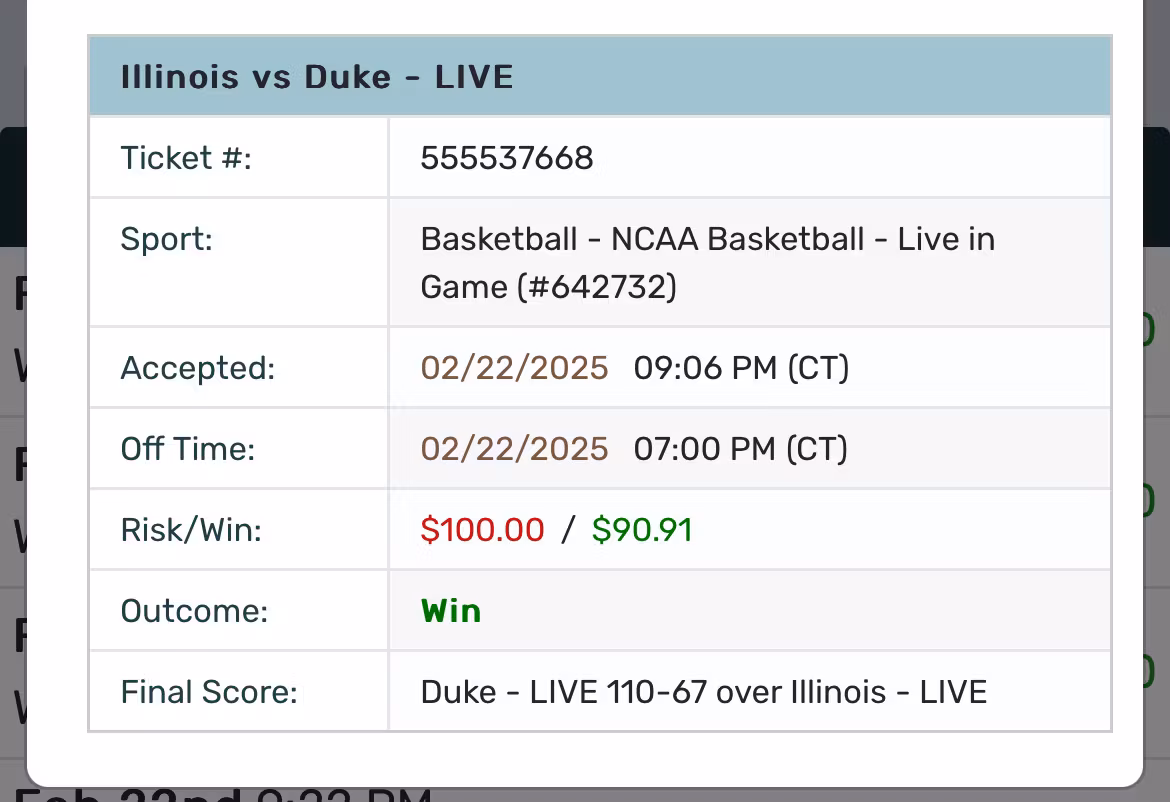This screenshot has height=802, width=1170.
Task: Click the green $90.91 win amount
Action: click(642, 530)
